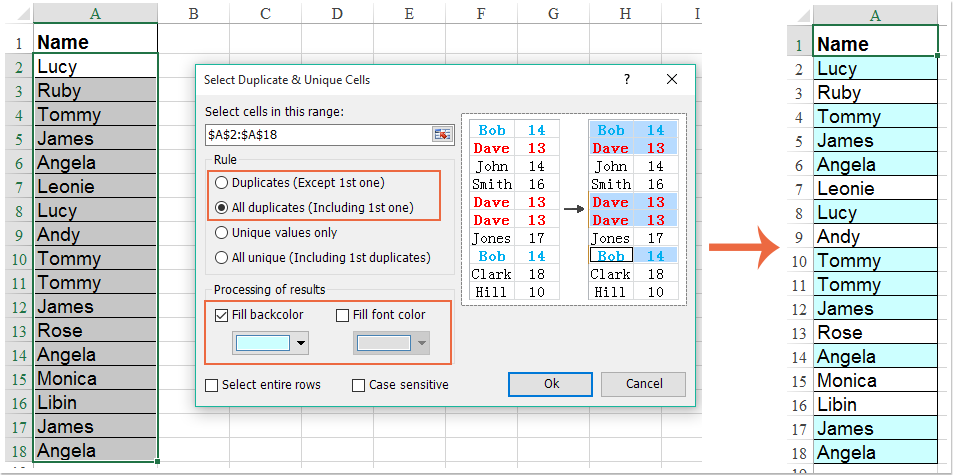The height and width of the screenshot is (475, 953).
Task: Click cell Monica in row 15 of left sheet
Action: [x=95, y=378]
